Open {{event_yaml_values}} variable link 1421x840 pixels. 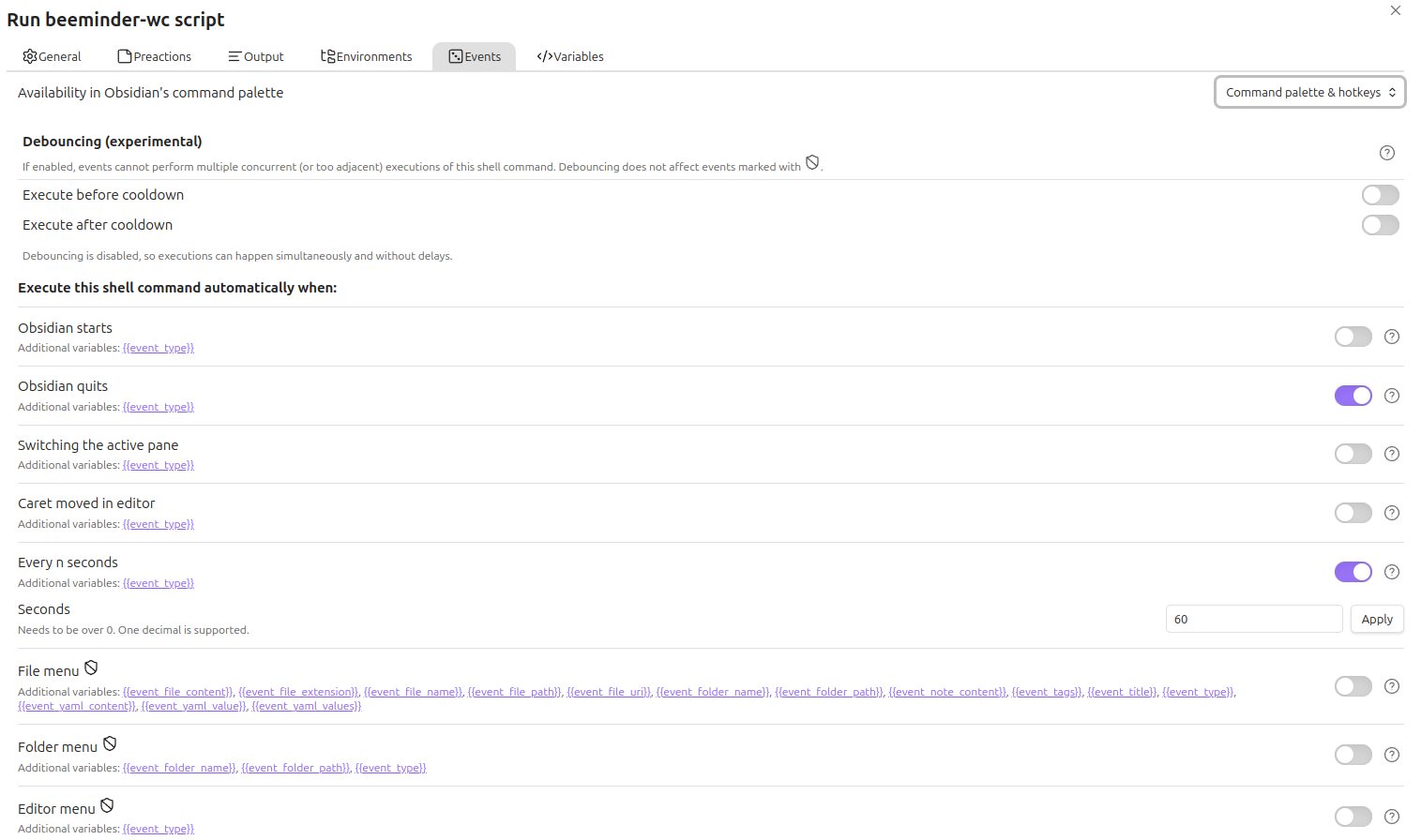(307, 706)
